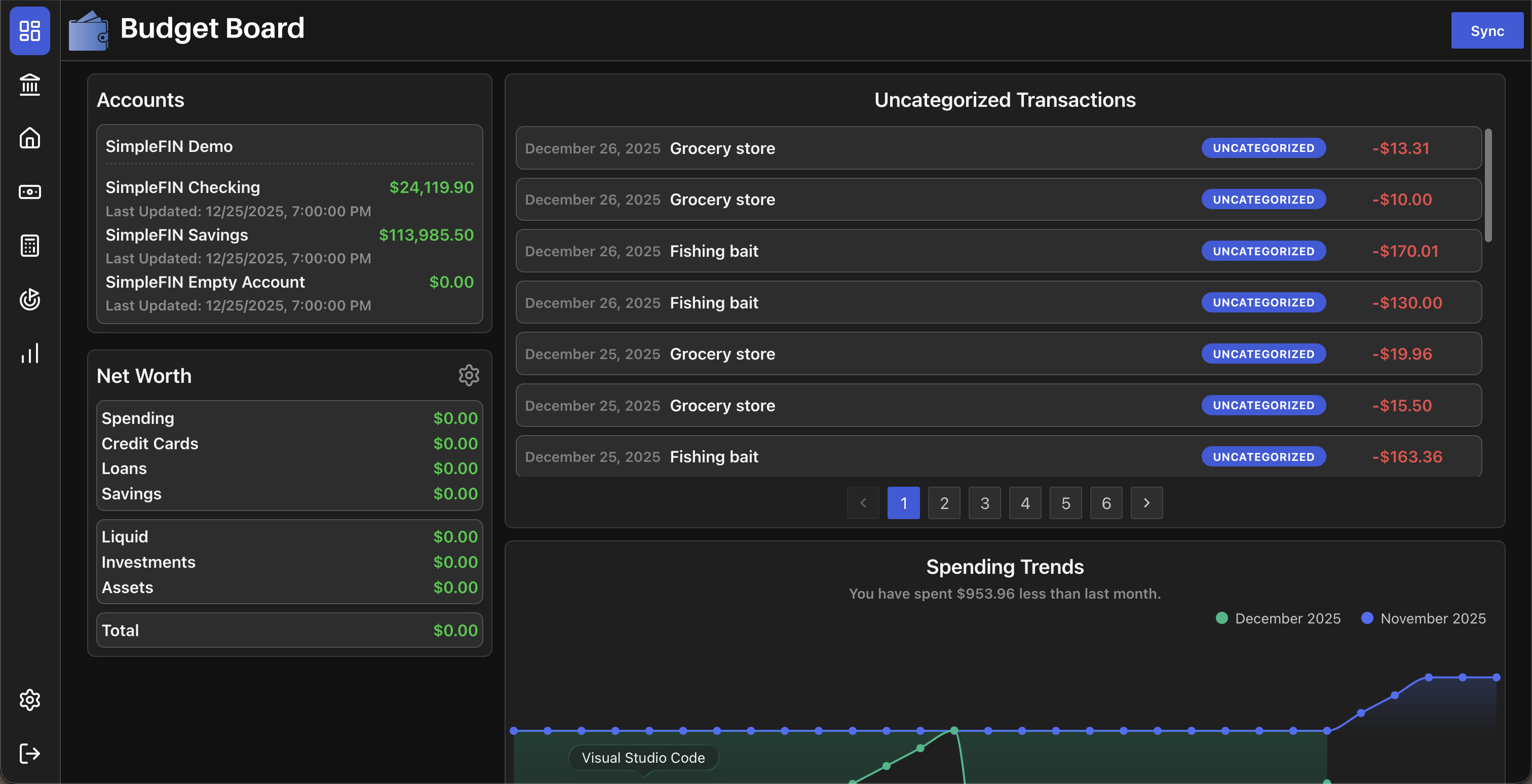Screen dimensions: 1532x784
Task: Open Net Worth settings gear
Action: pyautogui.click(x=469, y=375)
